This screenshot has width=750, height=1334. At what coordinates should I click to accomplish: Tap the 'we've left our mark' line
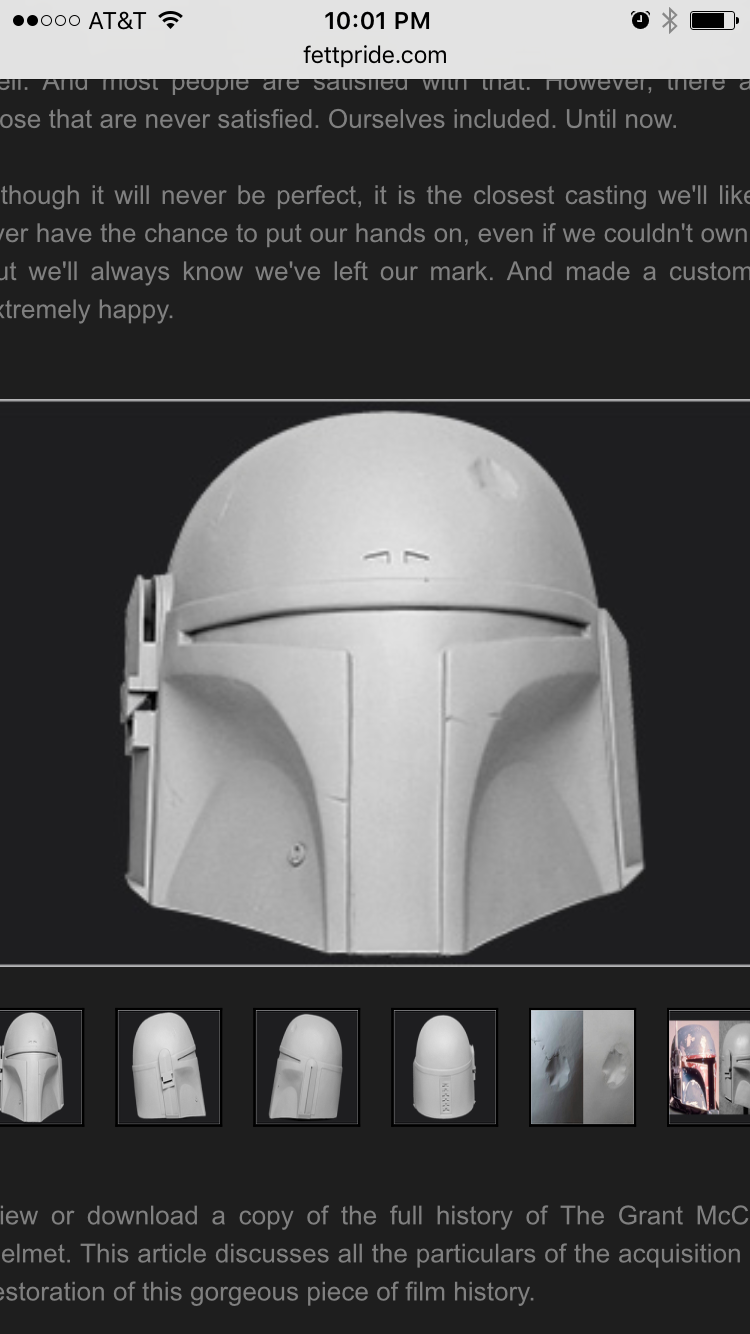pos(375,271)
